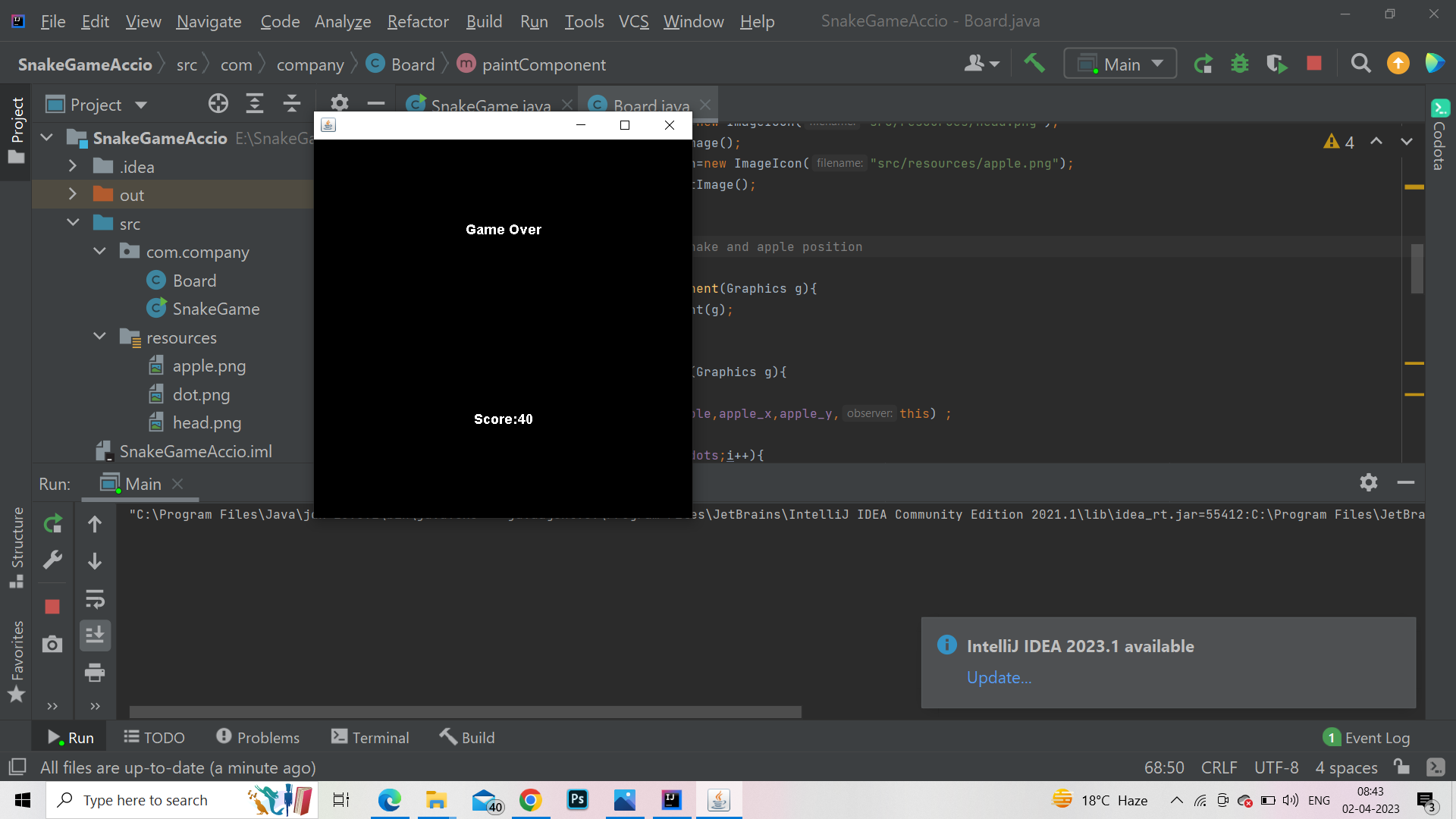The height and width of the screenshot is (819, 1456).
Task: Open the Refactor menu
Action: click(417, 21)
